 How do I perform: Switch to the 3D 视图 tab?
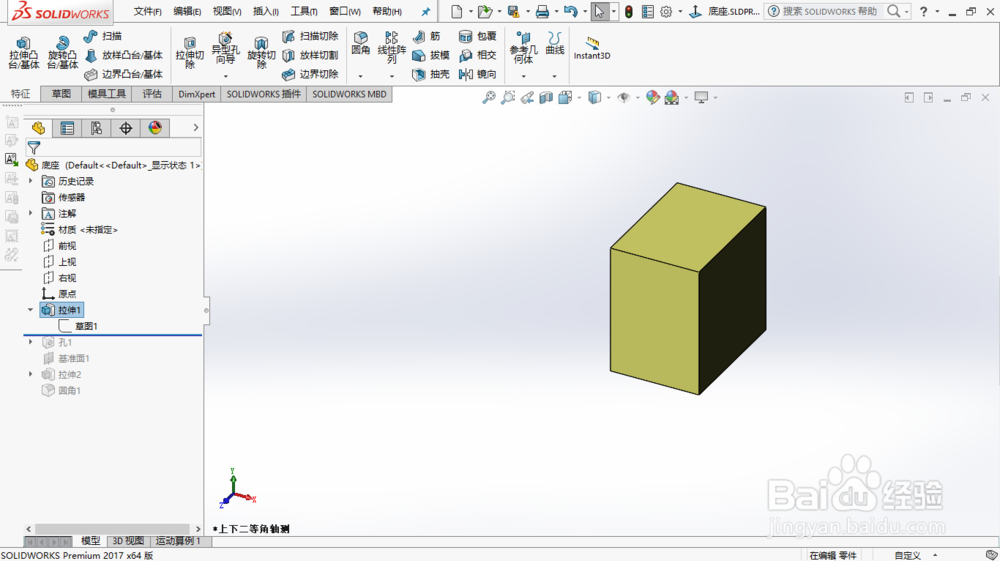click(128, 541)
